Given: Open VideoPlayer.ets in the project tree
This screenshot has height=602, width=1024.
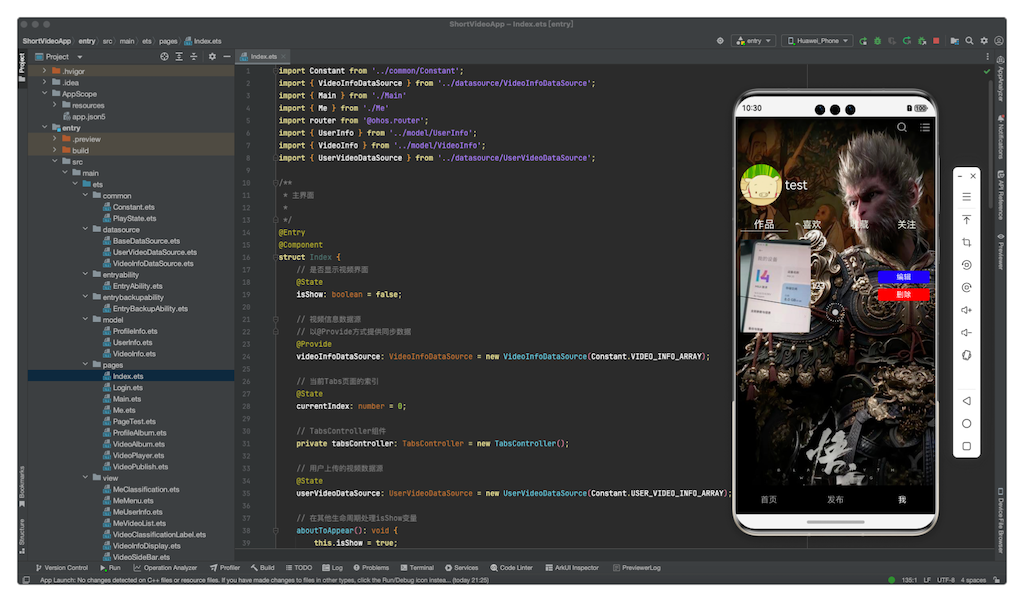Looking at the screenshot, I should [x=138, y=455].
